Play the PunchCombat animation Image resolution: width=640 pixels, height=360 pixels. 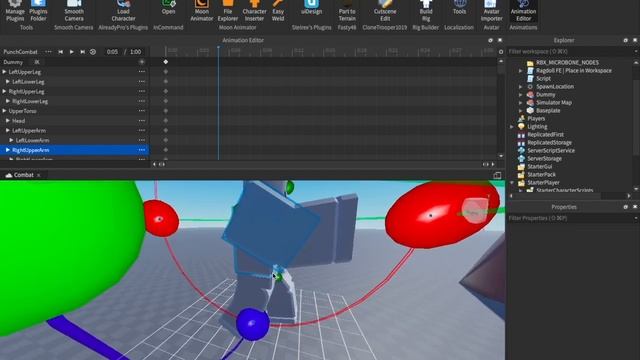point(71,52)
